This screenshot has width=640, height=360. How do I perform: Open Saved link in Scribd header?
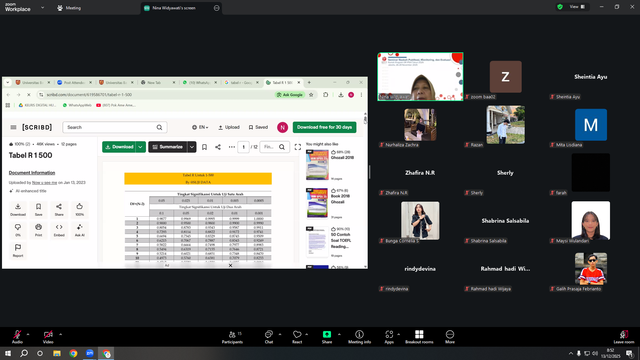point(258,127)
